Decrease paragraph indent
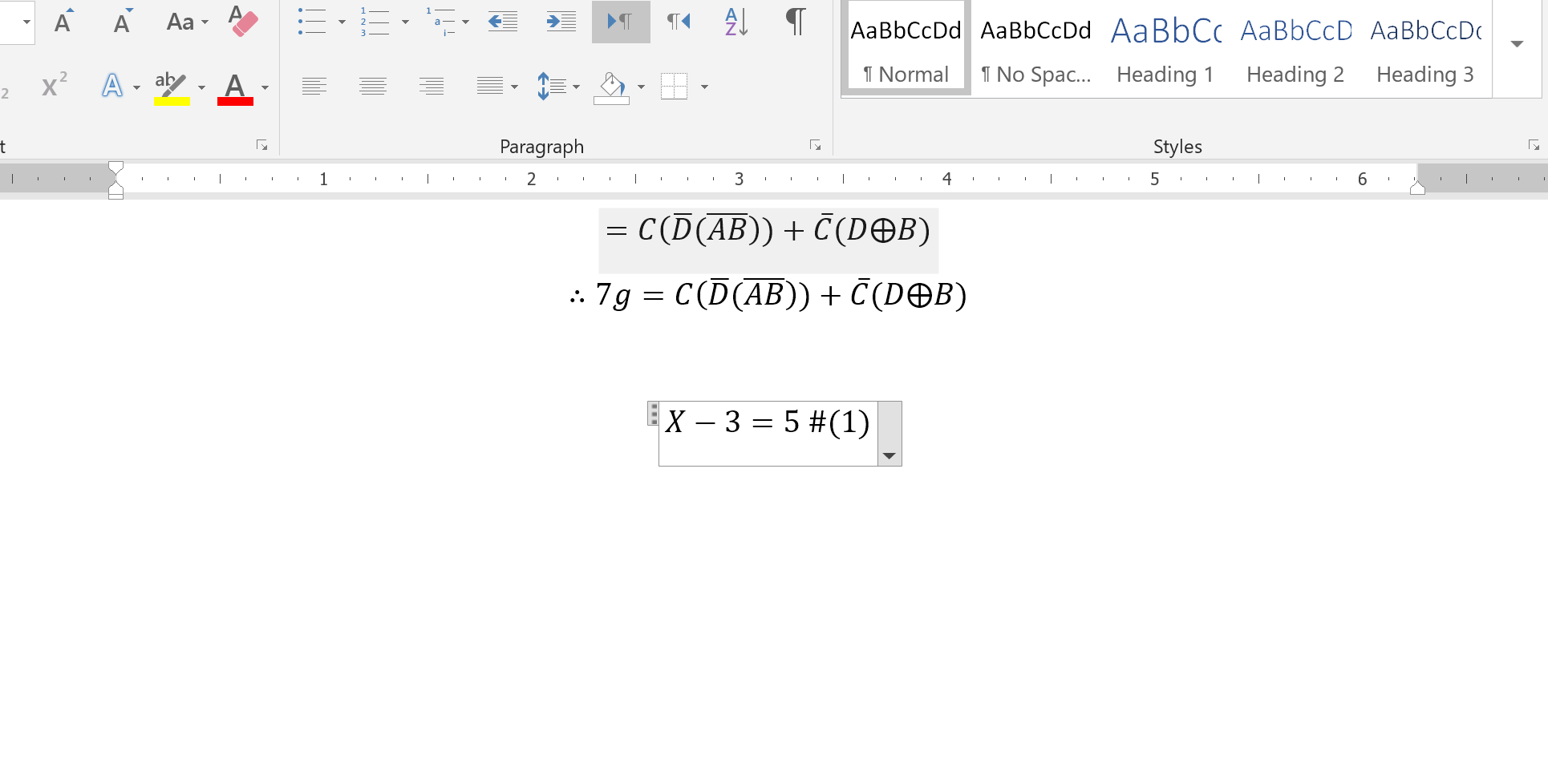The image size is (1548, 784). tap(503, 22)
